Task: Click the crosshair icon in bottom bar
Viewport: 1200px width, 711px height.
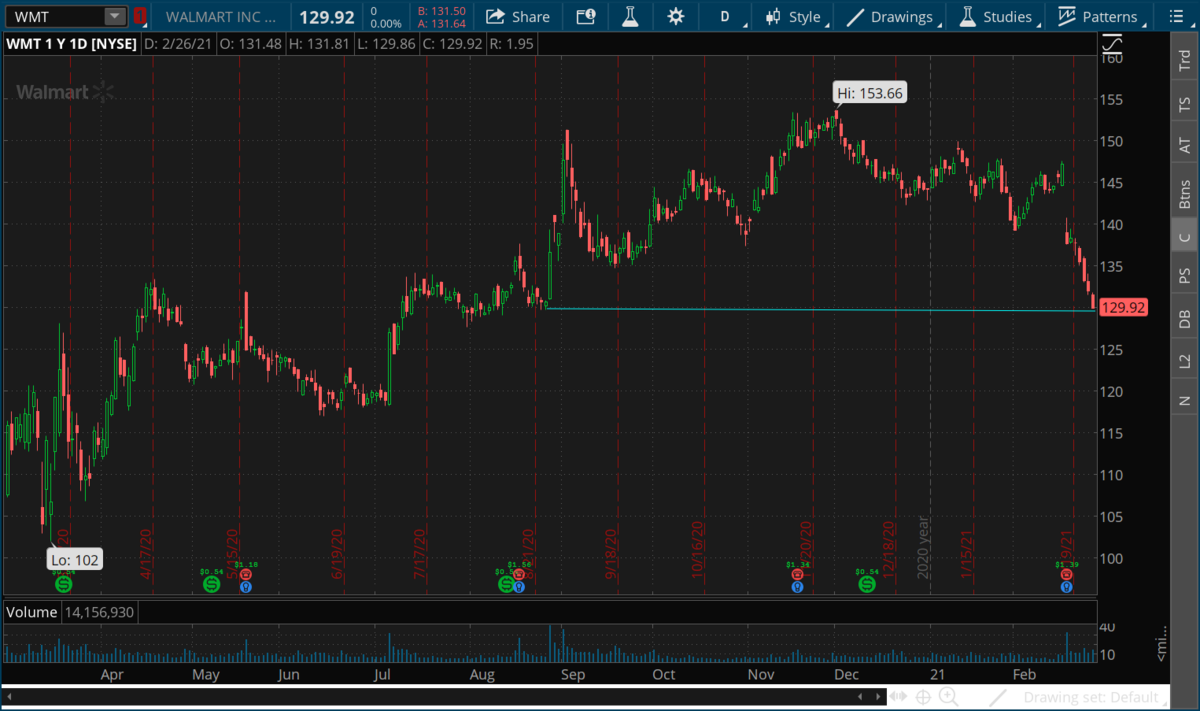Action: tap(924, 697)
